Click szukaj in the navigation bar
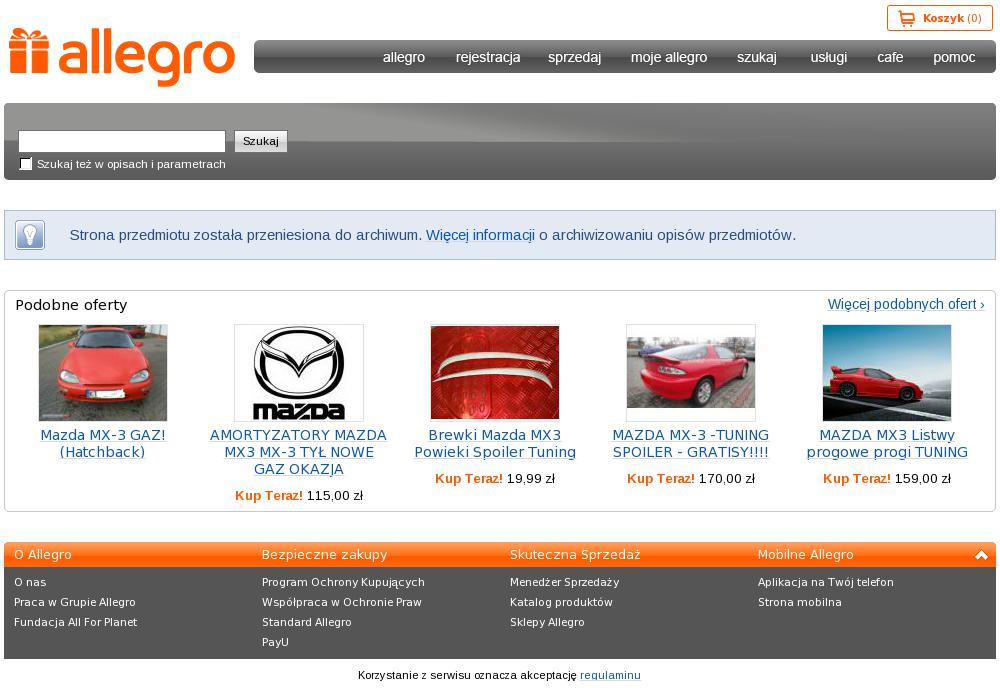 [x=756, y=57]
